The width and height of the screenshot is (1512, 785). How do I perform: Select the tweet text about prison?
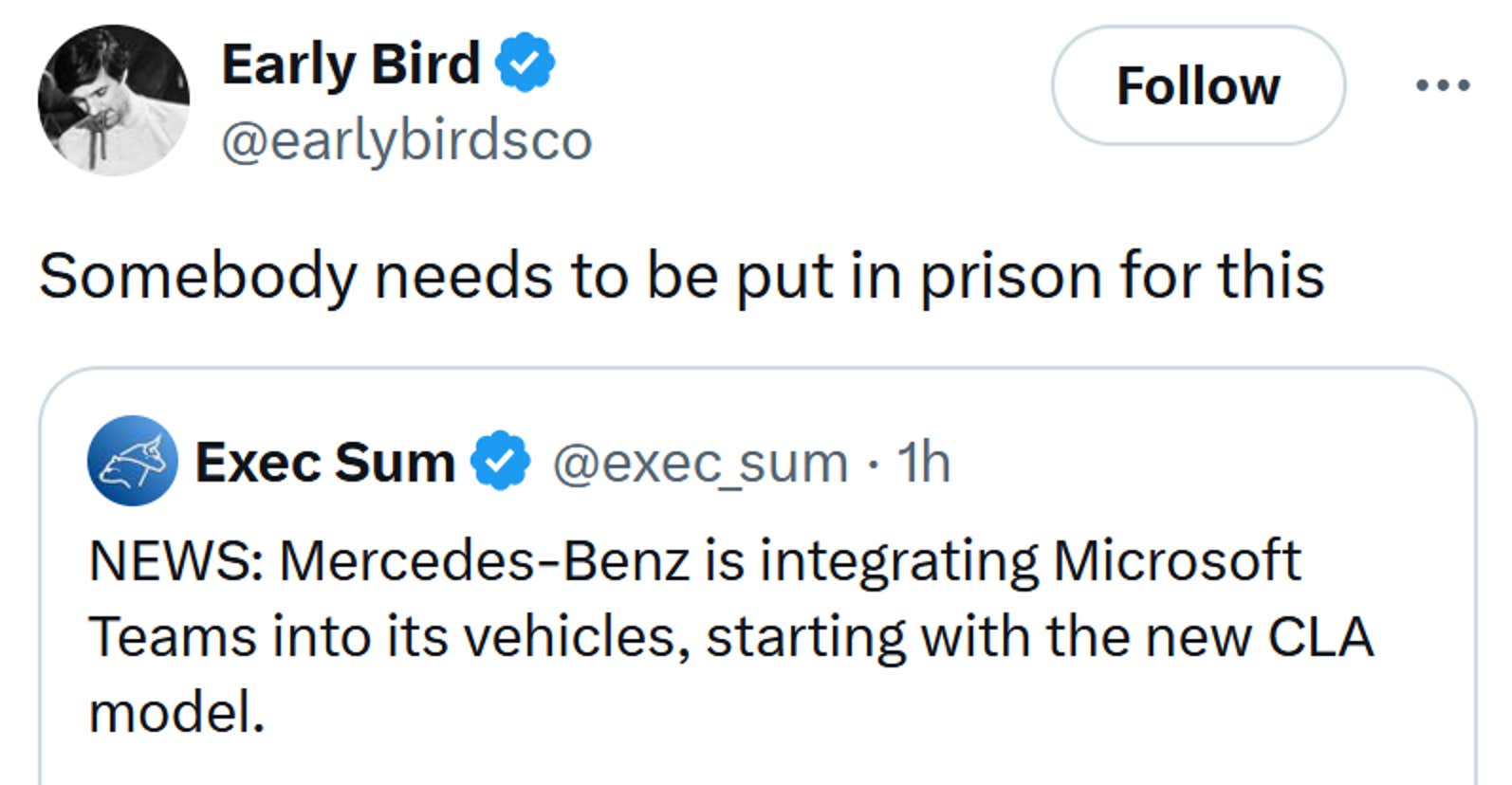[x=683, y=276]
